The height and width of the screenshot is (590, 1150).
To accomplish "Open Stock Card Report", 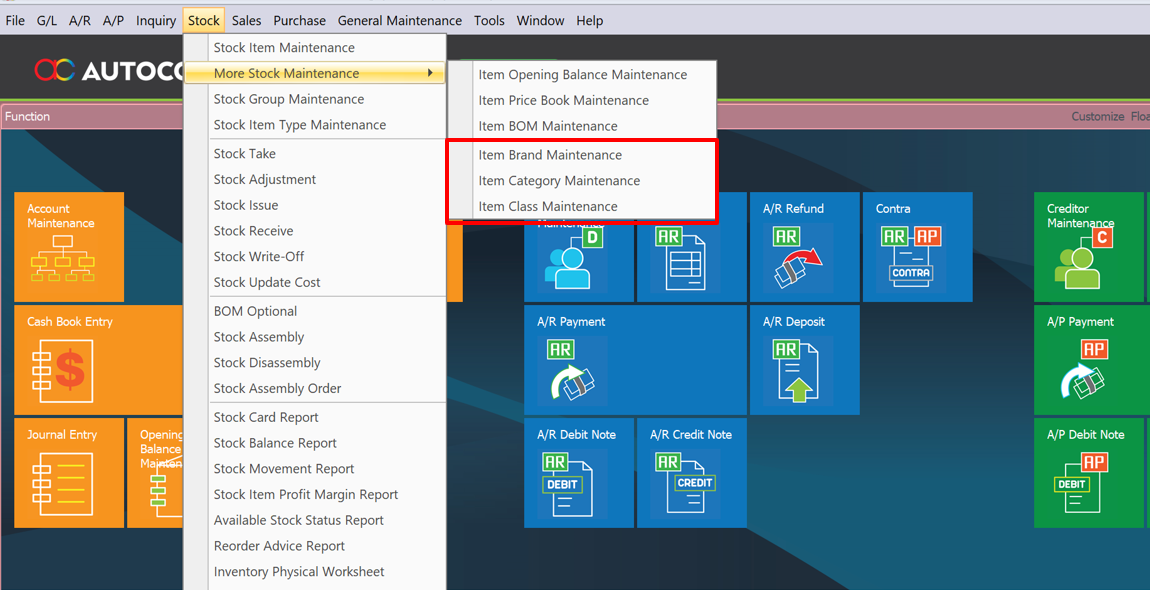I will (315, 417).
